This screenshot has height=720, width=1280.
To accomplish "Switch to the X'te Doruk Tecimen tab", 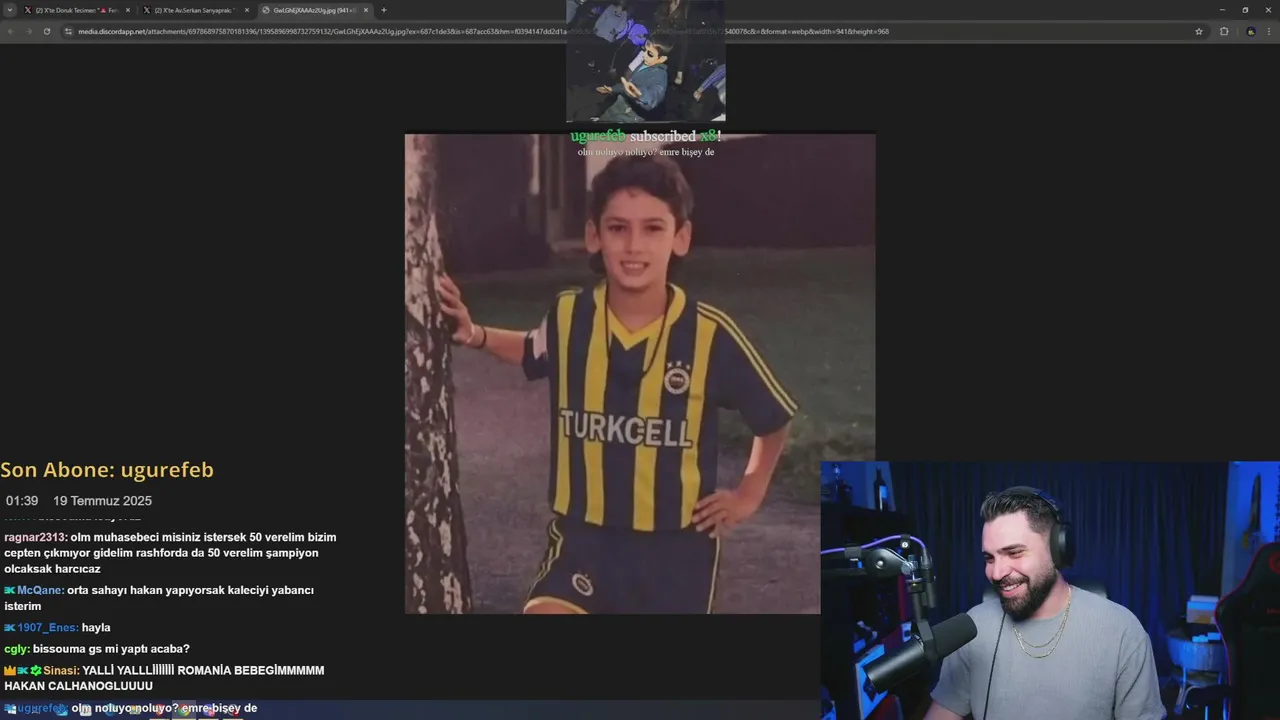I will pyautogui.click(x=77, y=10).
